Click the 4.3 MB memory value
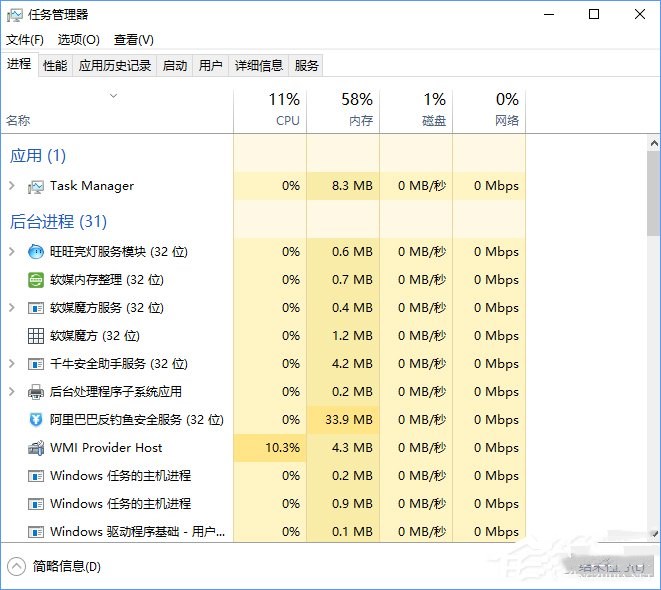This screenshot has width=661, height=590. coord(352,448)
